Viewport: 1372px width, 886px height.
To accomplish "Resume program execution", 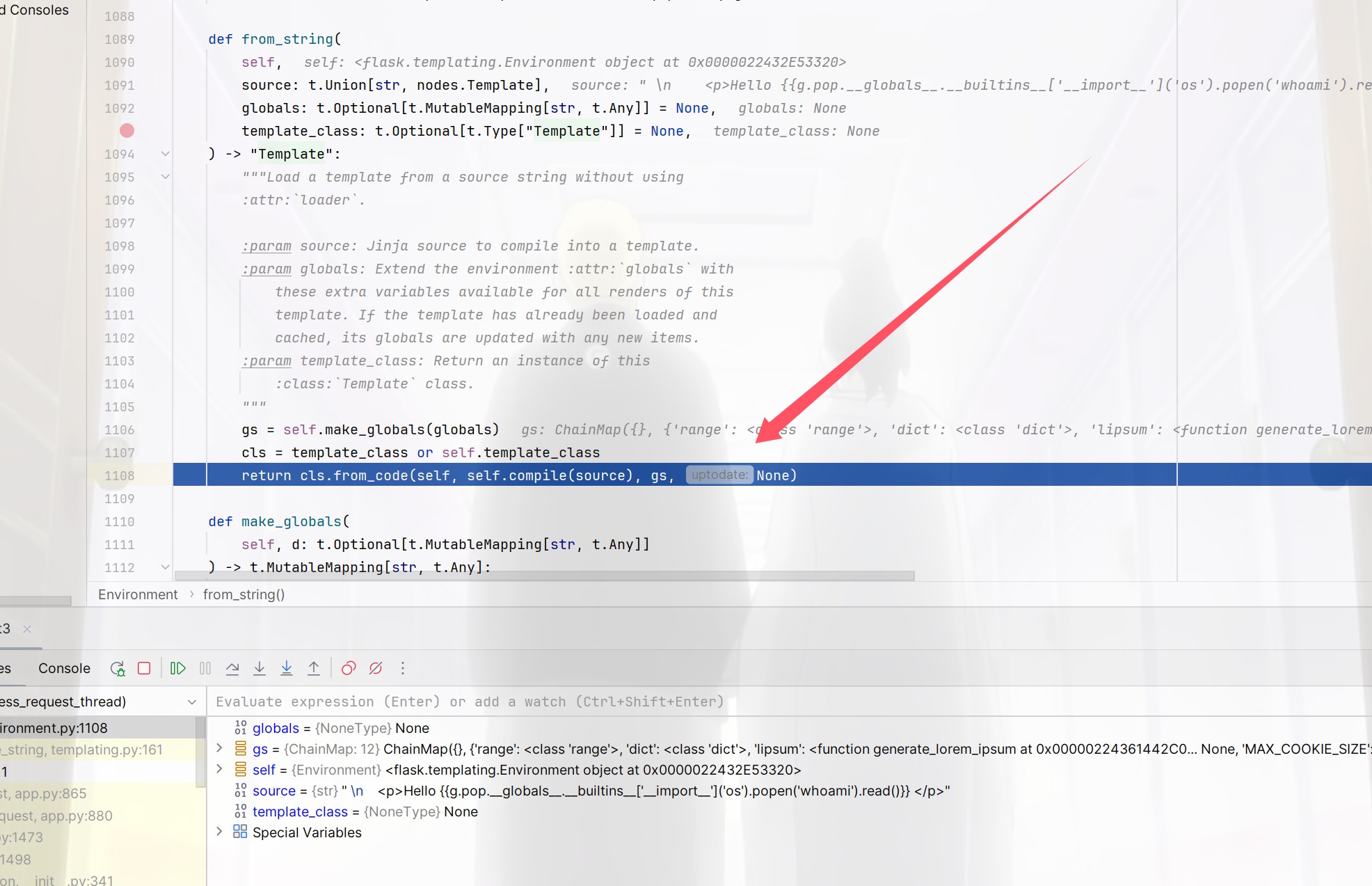I will 178,668.
